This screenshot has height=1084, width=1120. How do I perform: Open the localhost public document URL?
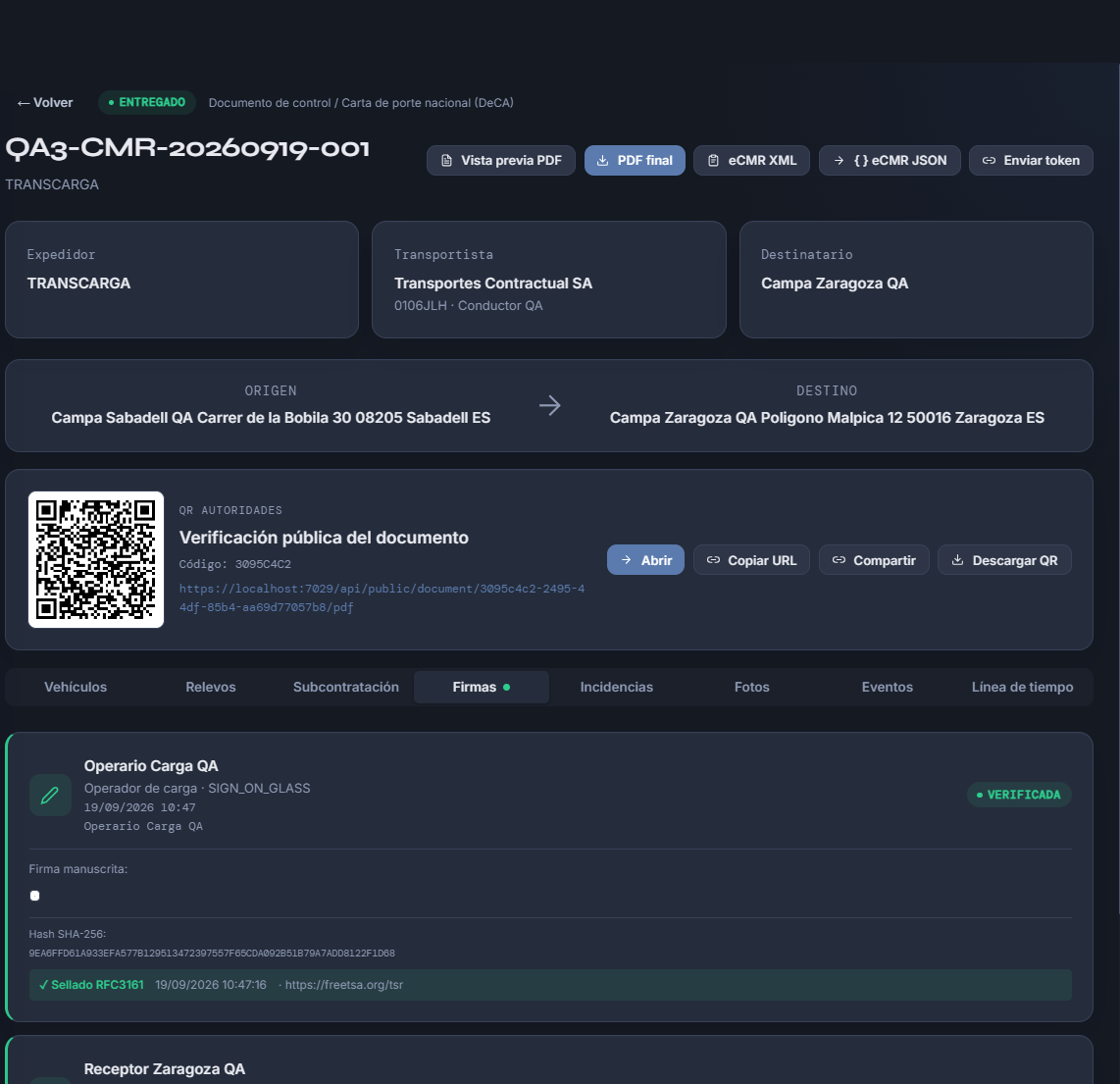(382, 598)
